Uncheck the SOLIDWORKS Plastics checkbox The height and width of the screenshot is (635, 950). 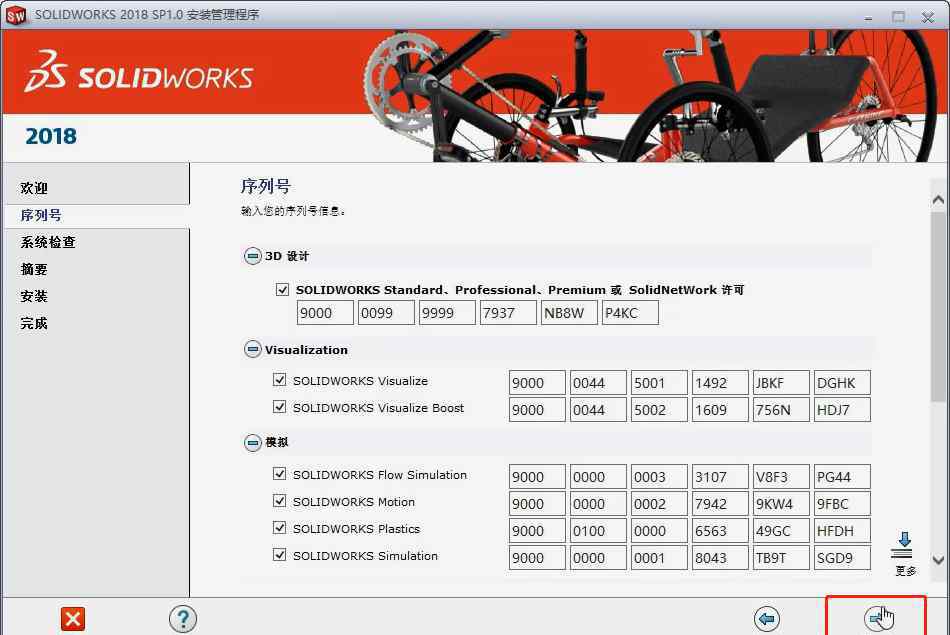(279, 528)
